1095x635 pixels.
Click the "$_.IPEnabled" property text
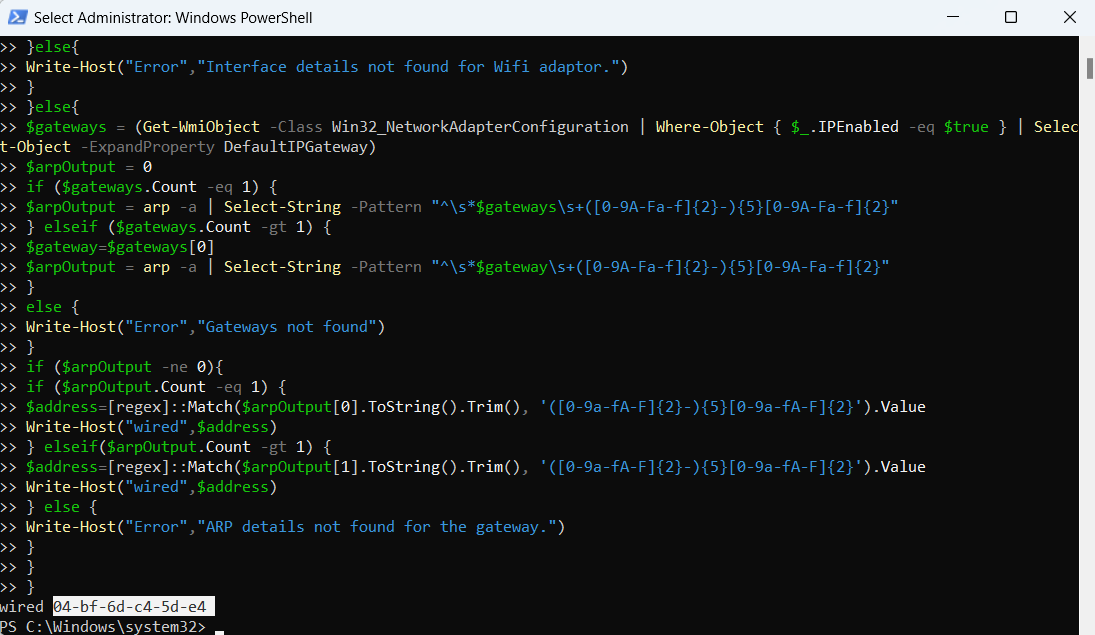pyautogui.click(x=844, y=127)
